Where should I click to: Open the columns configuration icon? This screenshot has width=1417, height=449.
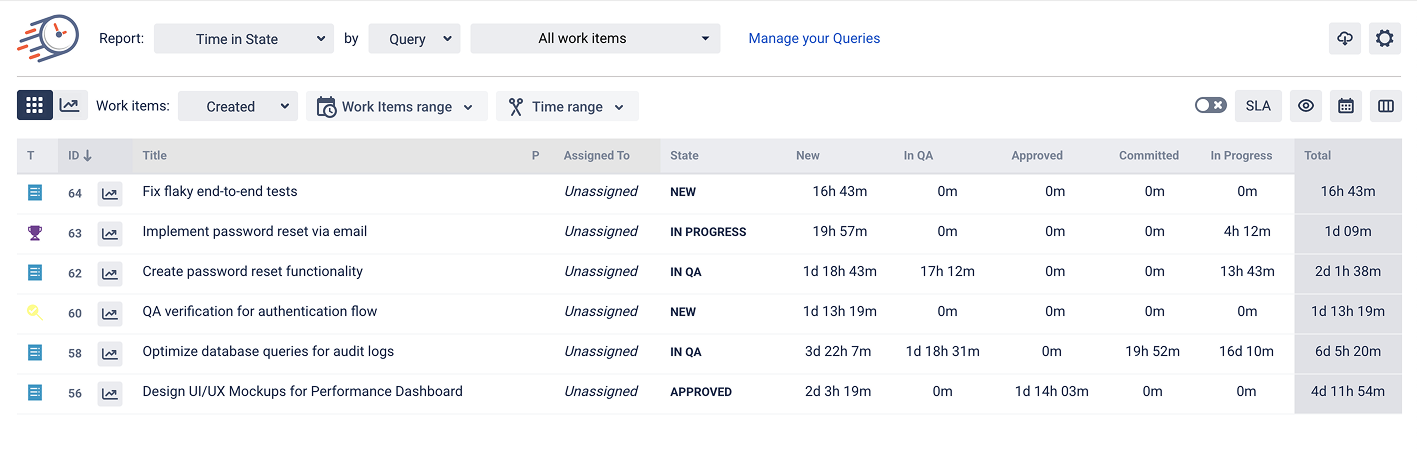(x=1385, y=106)
